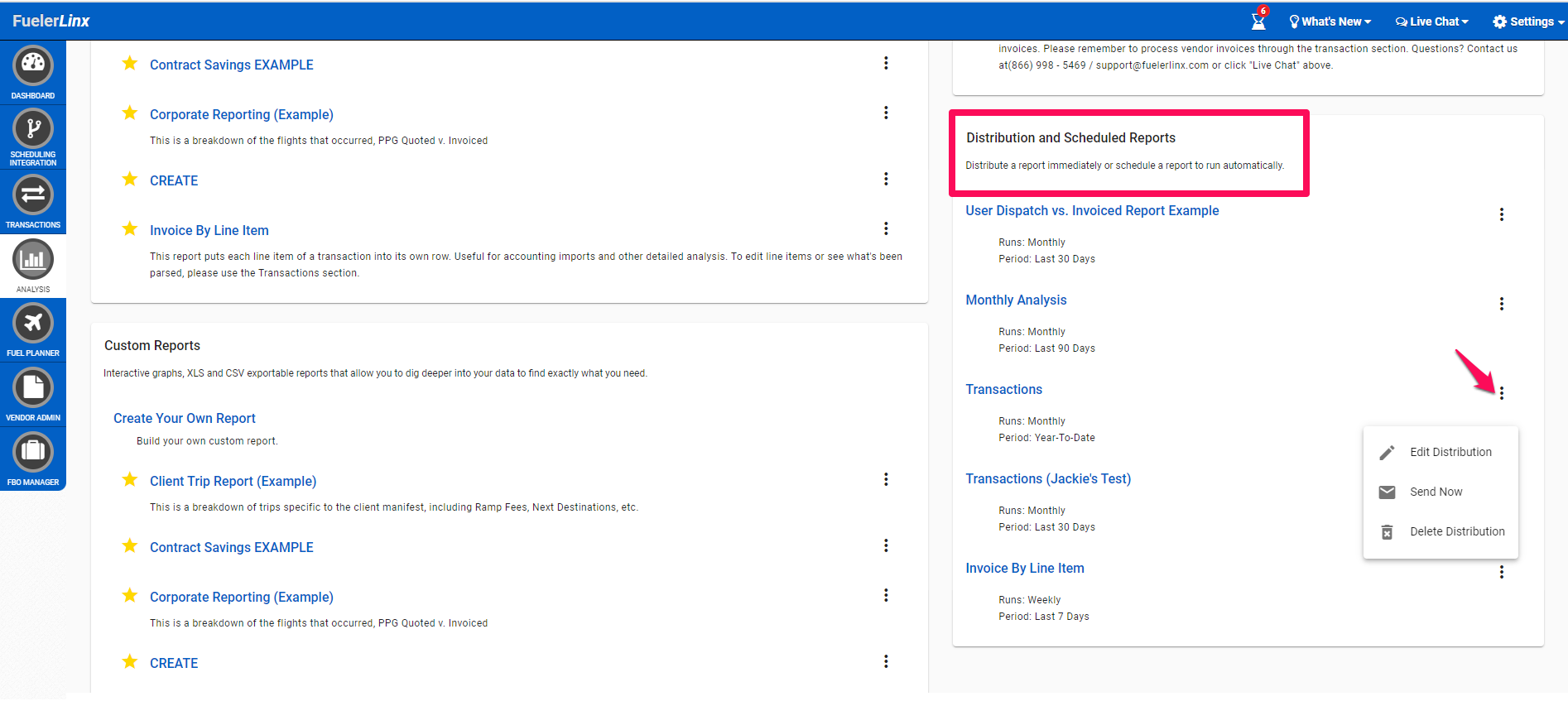Click the 'Runs: Weekly' text
Image resolution: width=1568 pixels, height=706 pixels.
tap(1029, 600)
